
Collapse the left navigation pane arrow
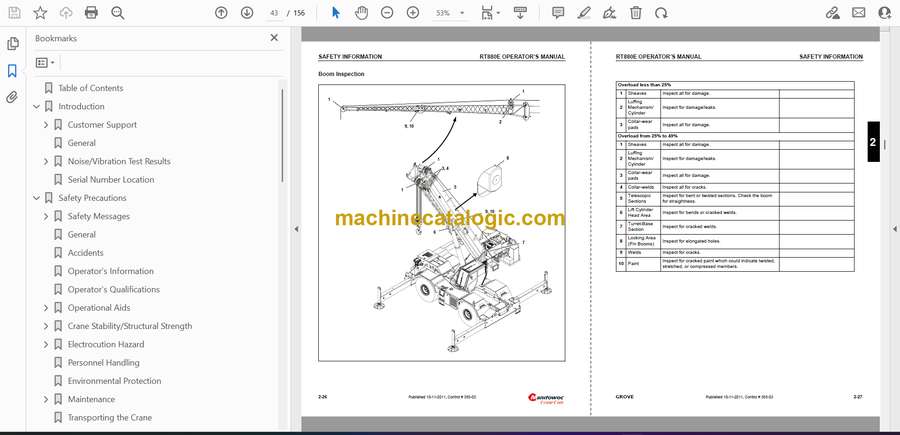[x=296, y=229]
